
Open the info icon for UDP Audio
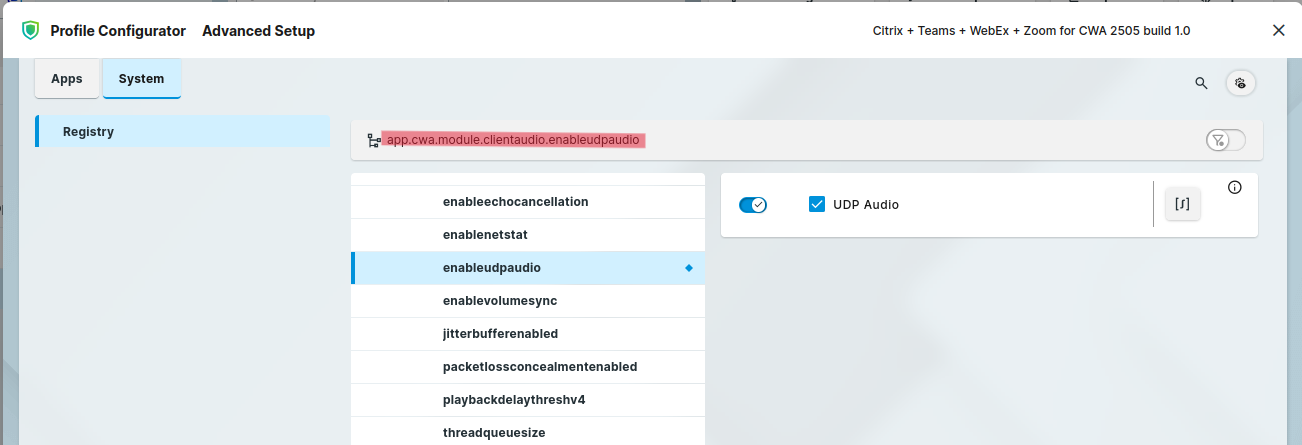[1234, 187]
